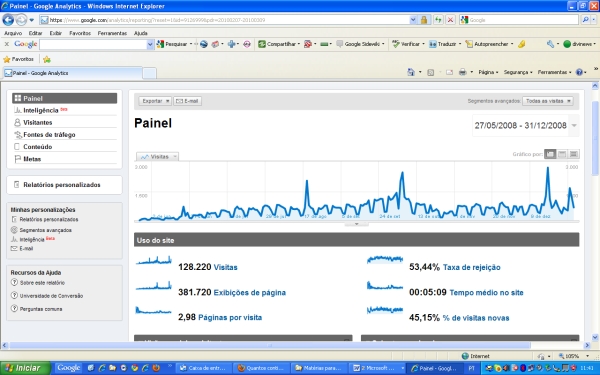Open the Segurança dropdown in command bar
This screenshot has height=375, width=600.
pyautogui.click(x=518, y=72)
